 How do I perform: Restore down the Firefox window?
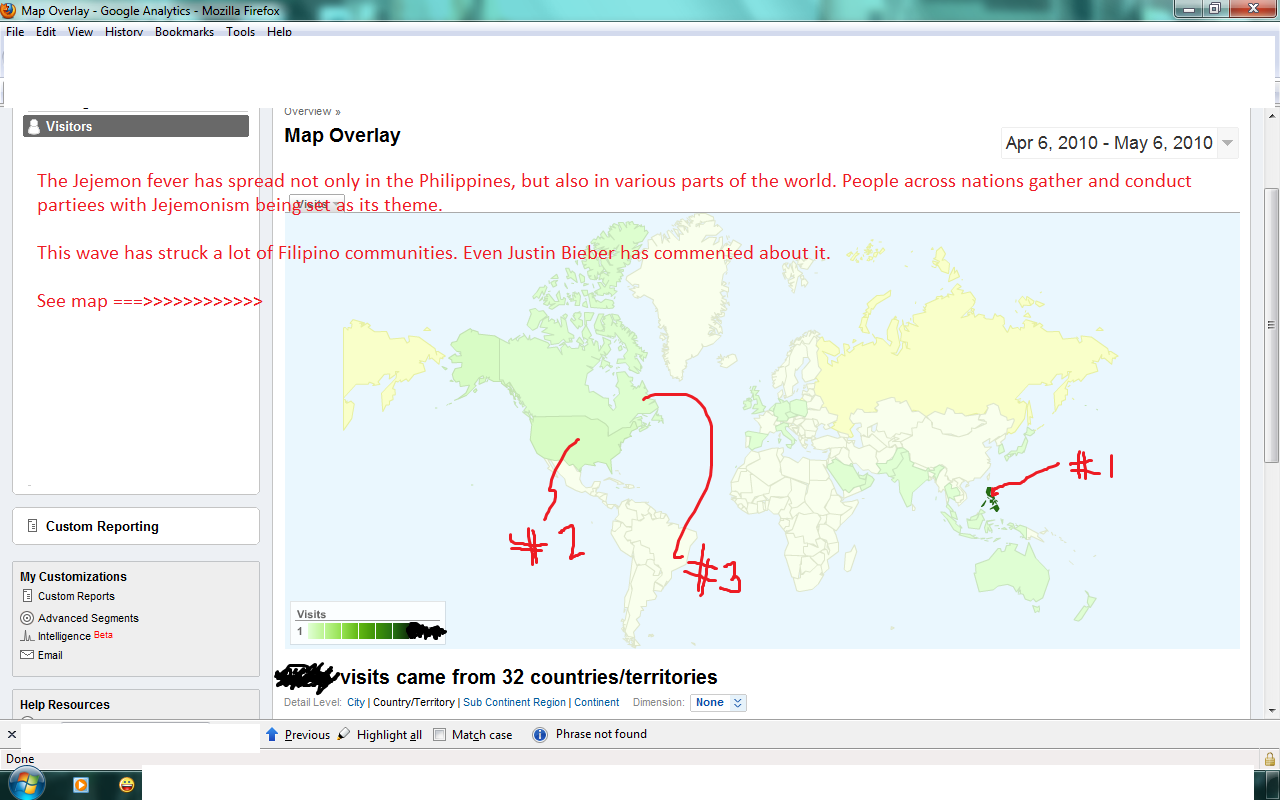pyautogui.click(x=1214, y=8)
